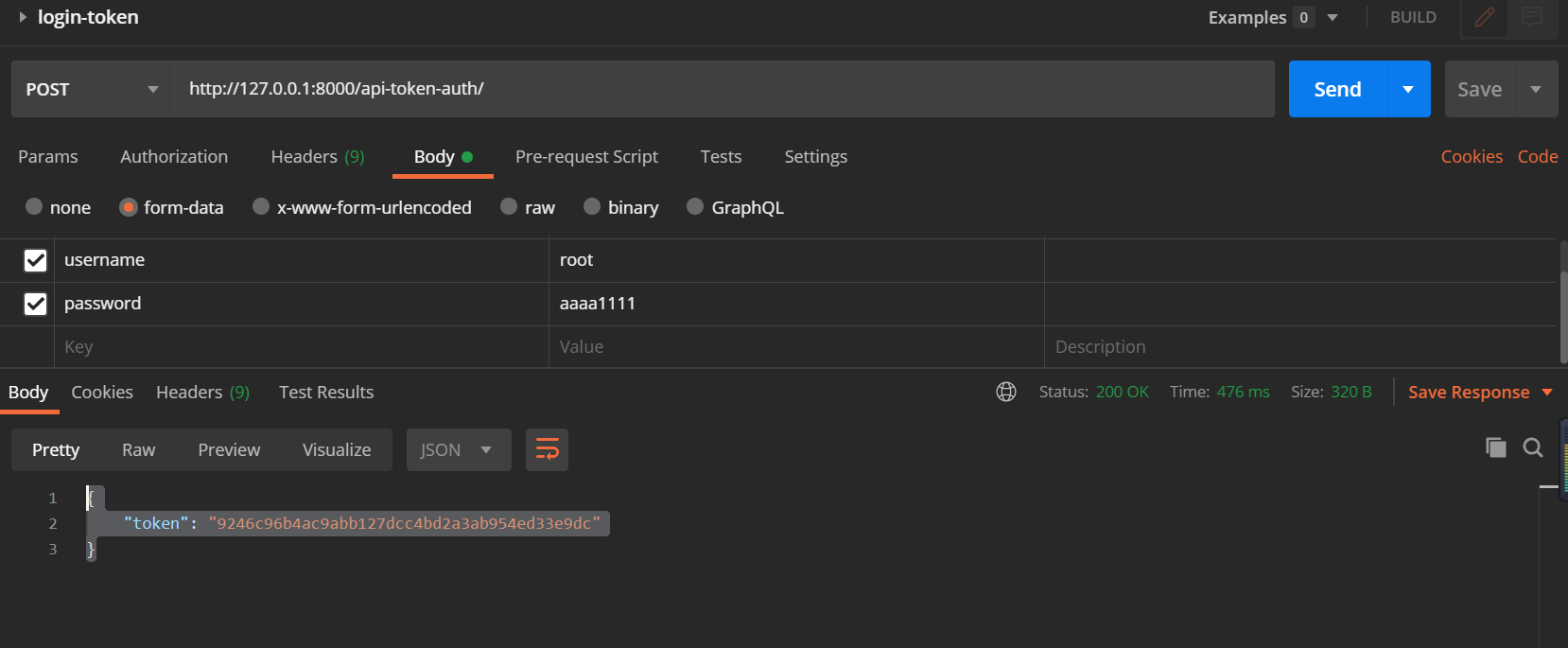Click the 320 B size value

click(x=1350, y=392)
